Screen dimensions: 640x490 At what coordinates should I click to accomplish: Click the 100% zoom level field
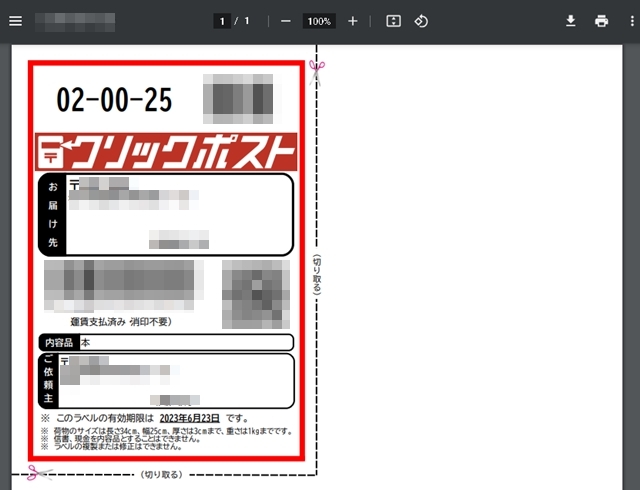(319, 21)
